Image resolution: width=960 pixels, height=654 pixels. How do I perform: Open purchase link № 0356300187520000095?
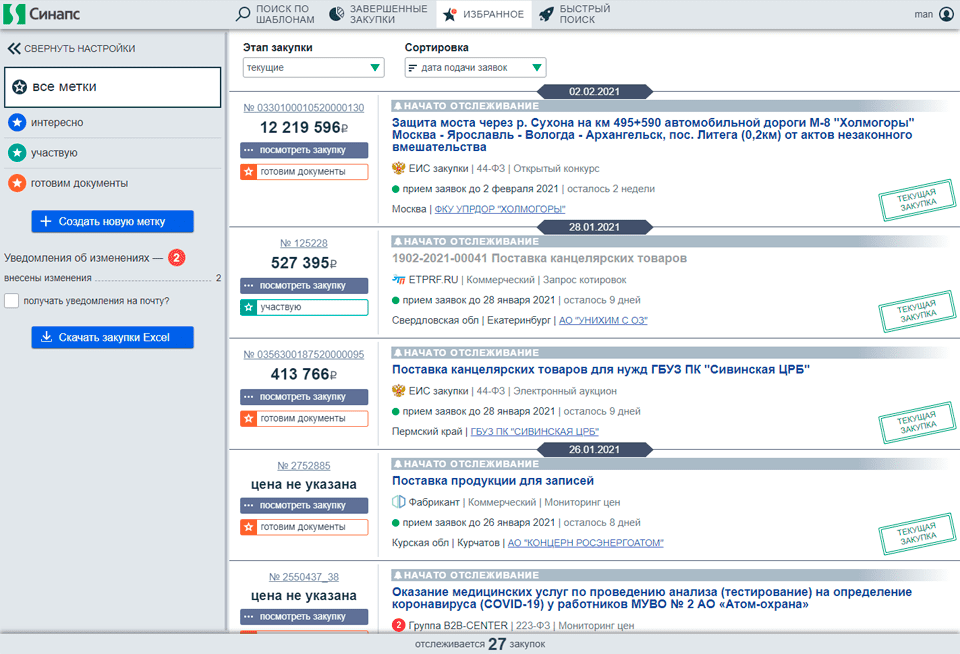304,355
